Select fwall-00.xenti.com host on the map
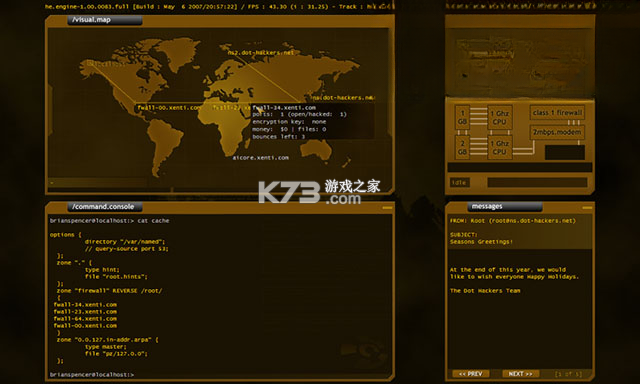Image resolution: width=640 pixels, height=384 pixels. pos(169,108)
